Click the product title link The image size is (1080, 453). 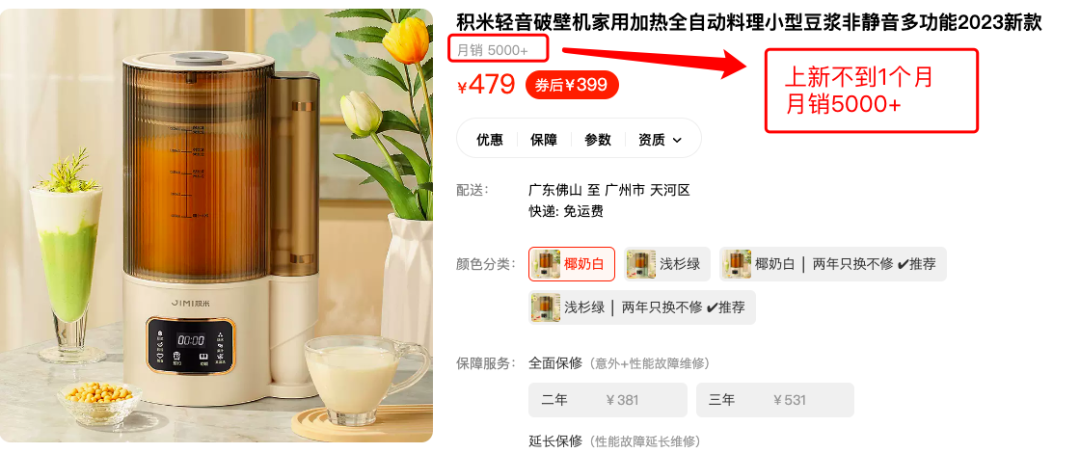[749, 23]
